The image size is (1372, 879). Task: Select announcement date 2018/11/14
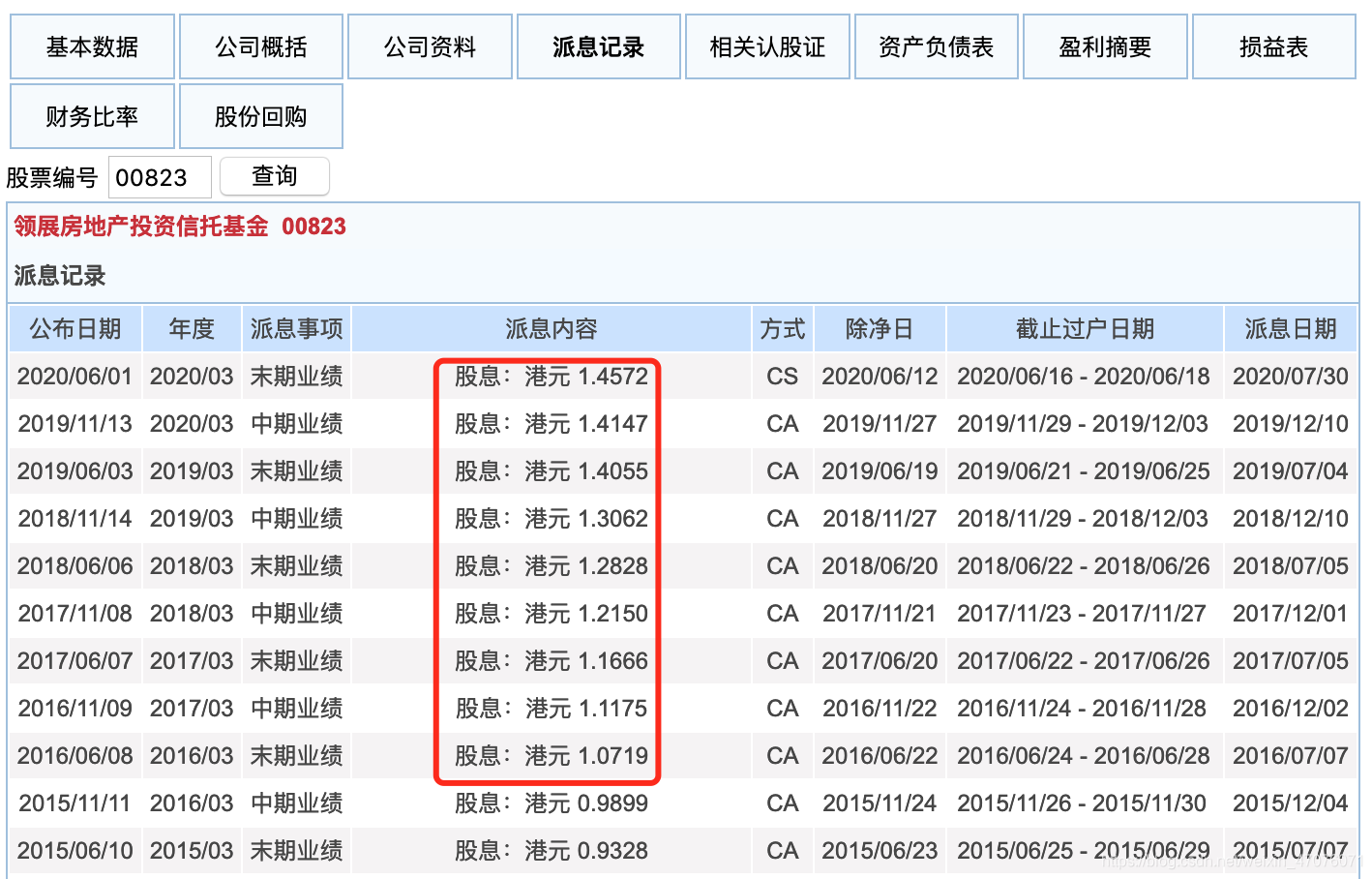point(75,519)
